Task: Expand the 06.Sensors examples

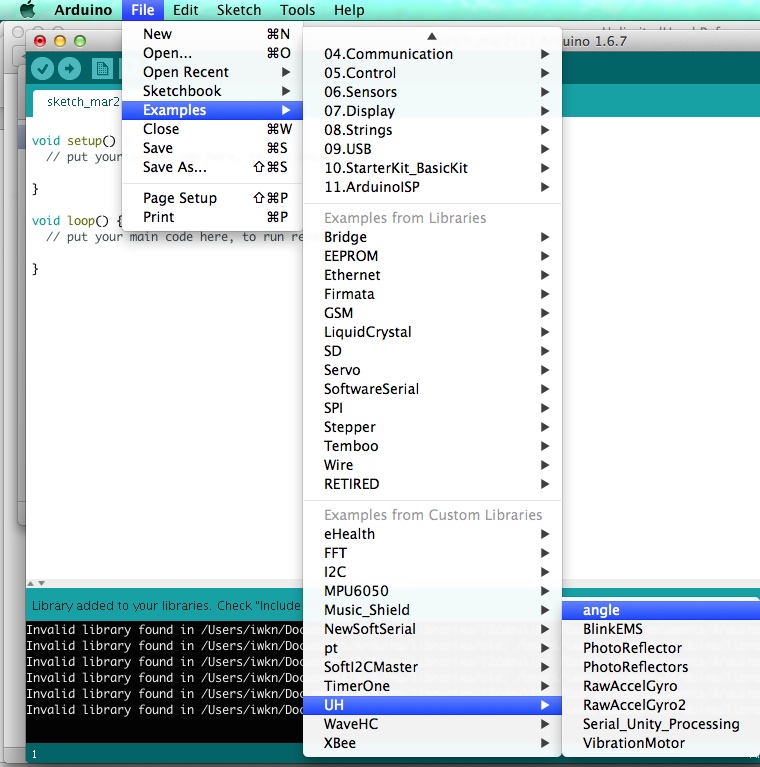Action: [x=432, y=92]
